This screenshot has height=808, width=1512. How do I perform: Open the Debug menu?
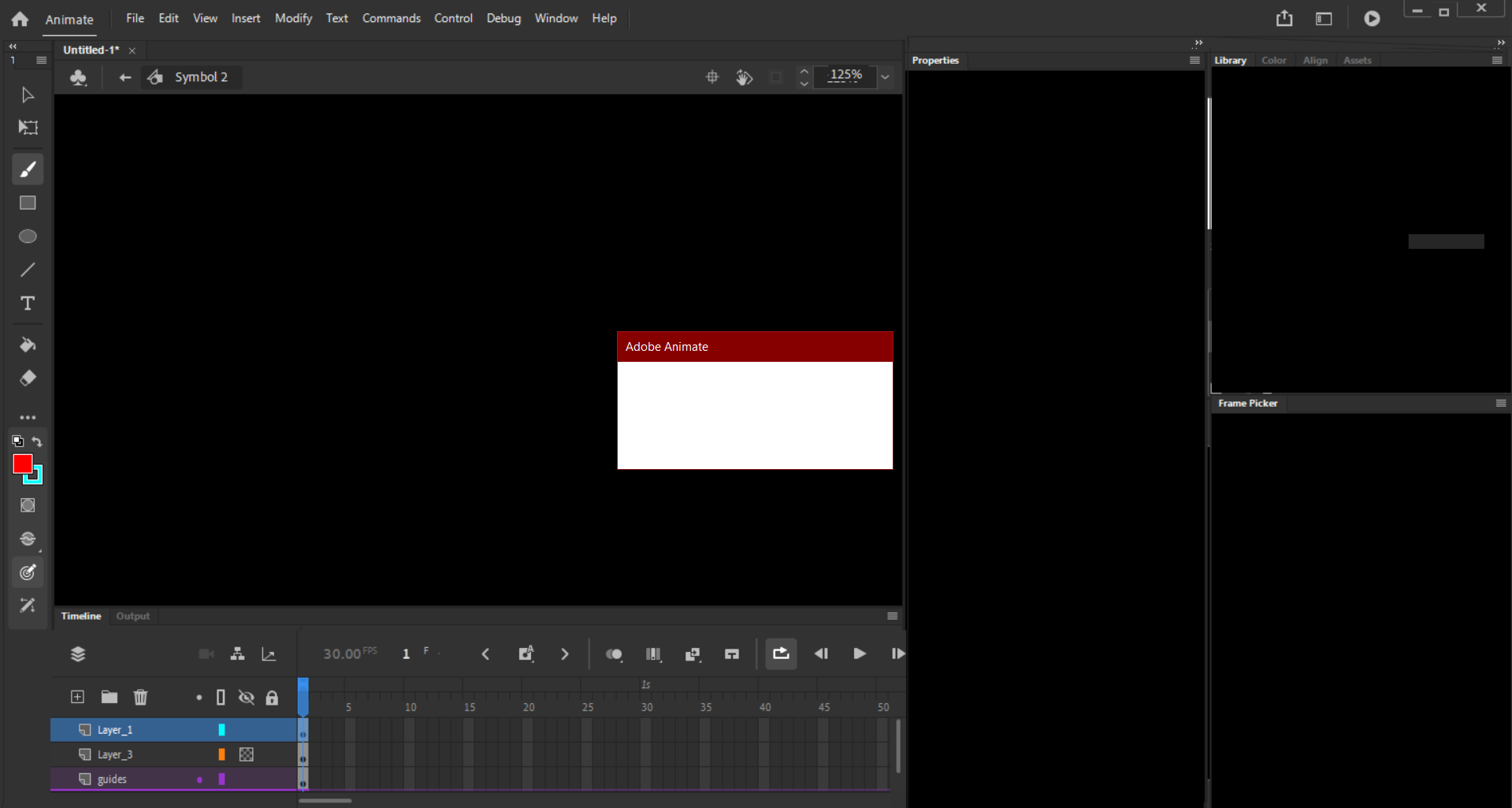coord(503,18)
